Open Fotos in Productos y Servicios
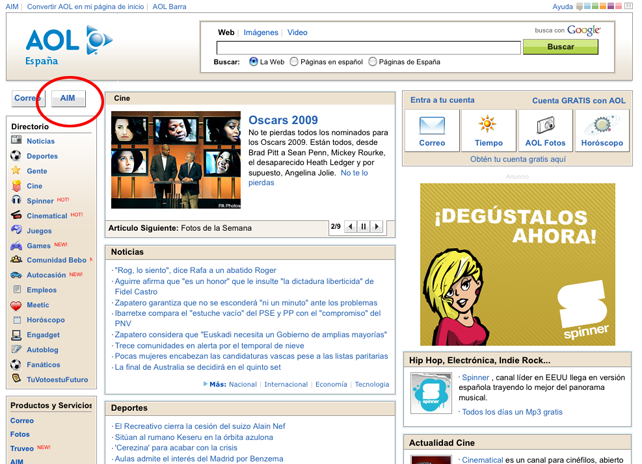642x464 pixels. point(20,434)
